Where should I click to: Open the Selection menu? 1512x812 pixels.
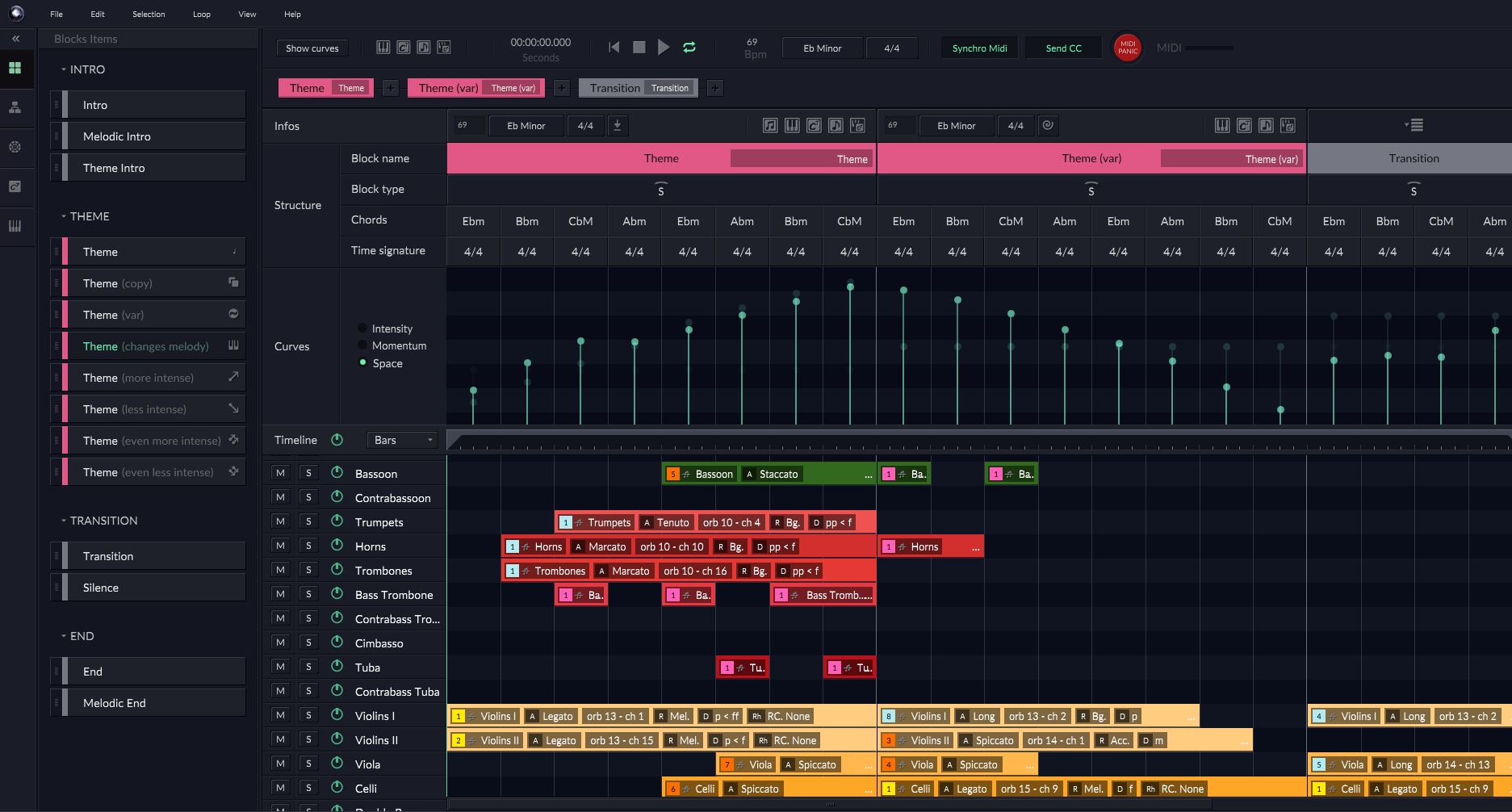[149, 14]
